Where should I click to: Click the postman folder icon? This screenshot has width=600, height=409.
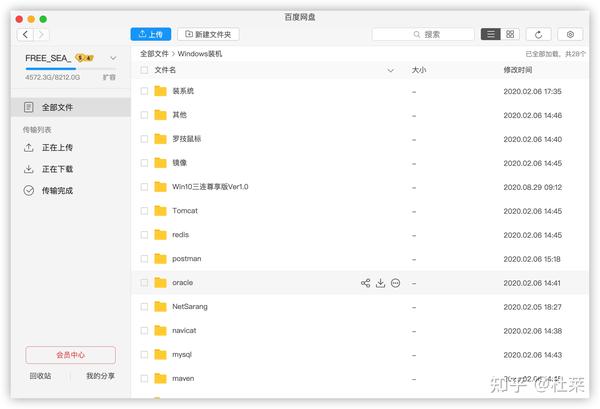click(x=160, y=259)
